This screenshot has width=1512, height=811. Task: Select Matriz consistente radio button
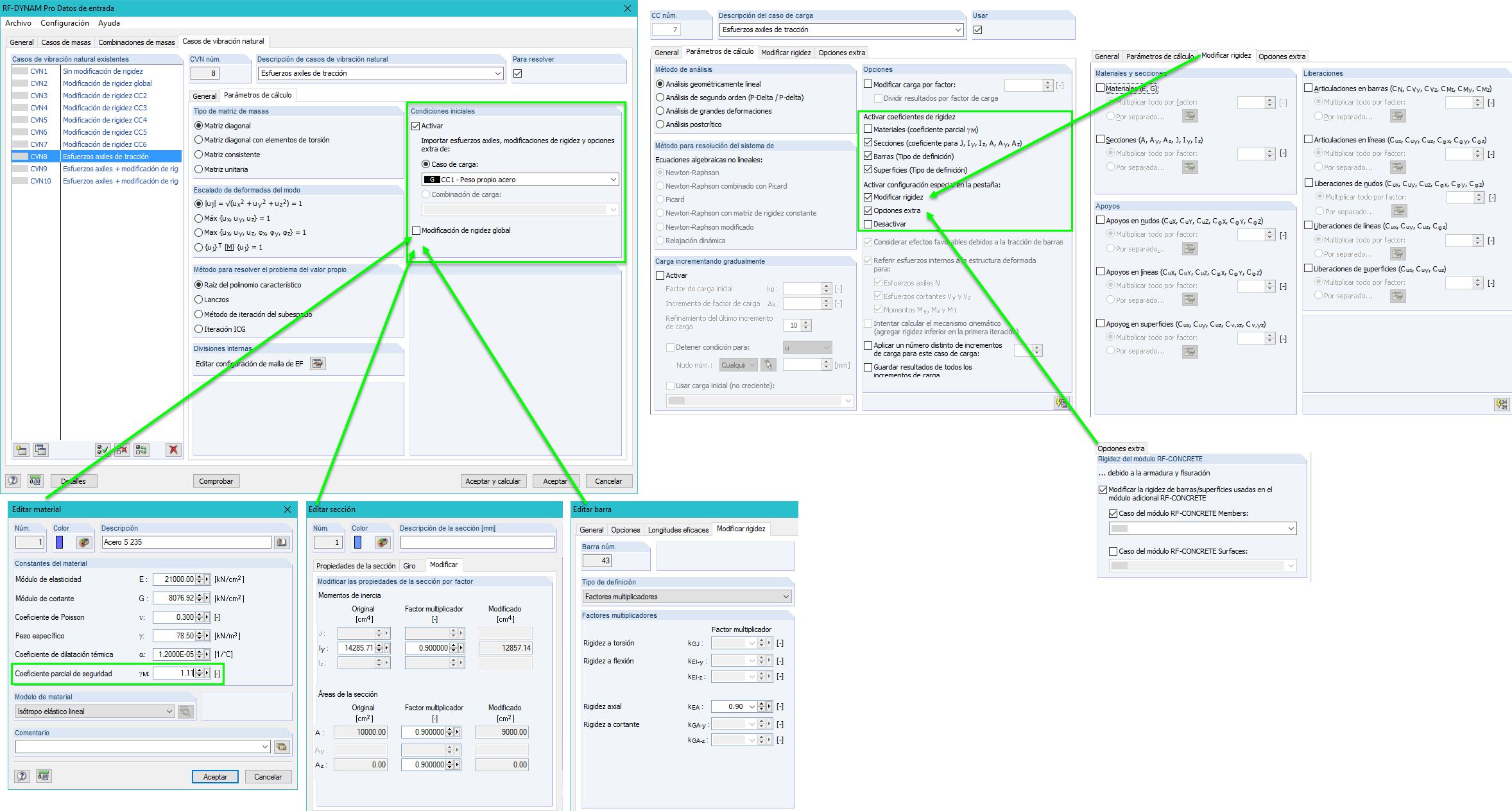(199, 155)
